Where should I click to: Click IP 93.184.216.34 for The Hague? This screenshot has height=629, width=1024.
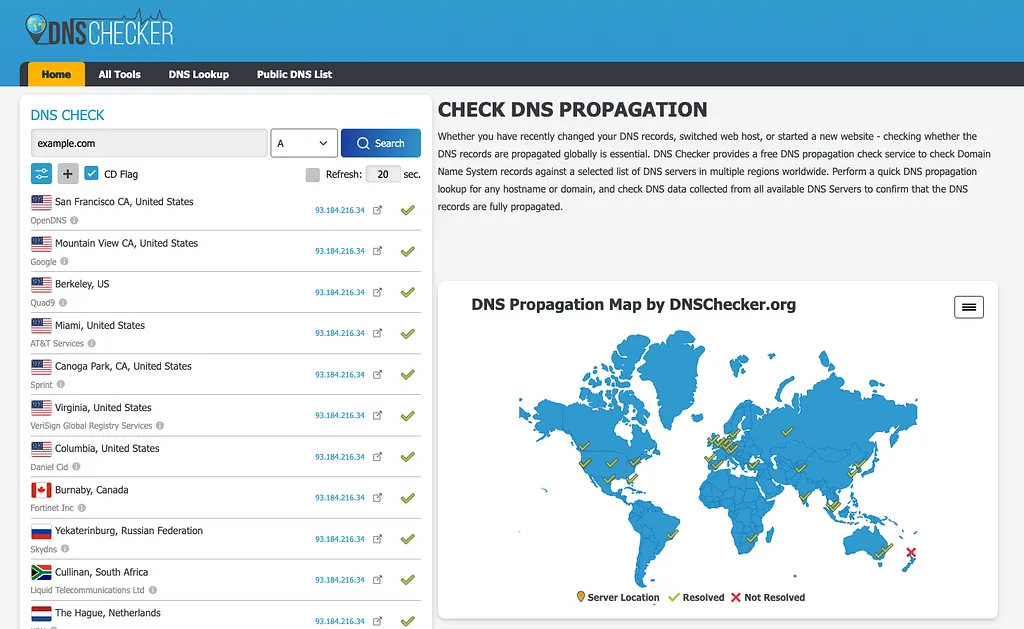click(x=340, y=621)
